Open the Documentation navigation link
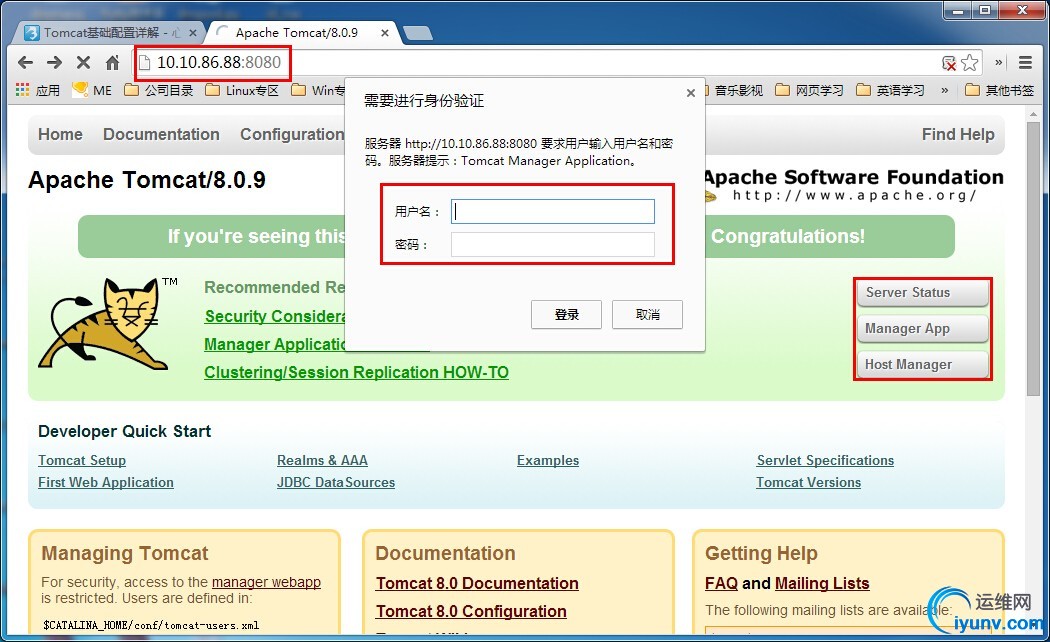Screen dimensions: 1050x642 click(x=161, y=135)
